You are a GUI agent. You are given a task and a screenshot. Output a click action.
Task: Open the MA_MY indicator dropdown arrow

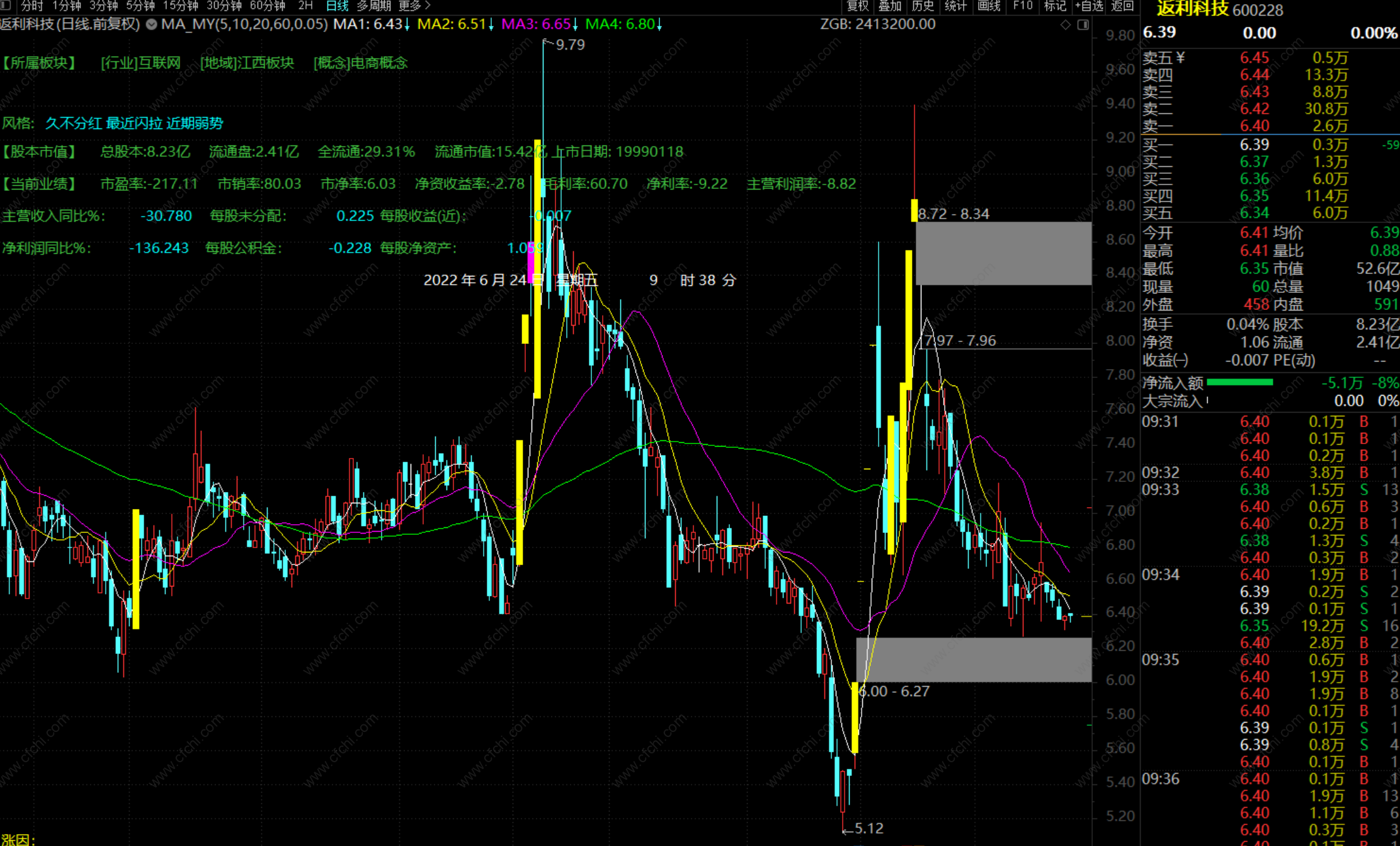(152, 25)
